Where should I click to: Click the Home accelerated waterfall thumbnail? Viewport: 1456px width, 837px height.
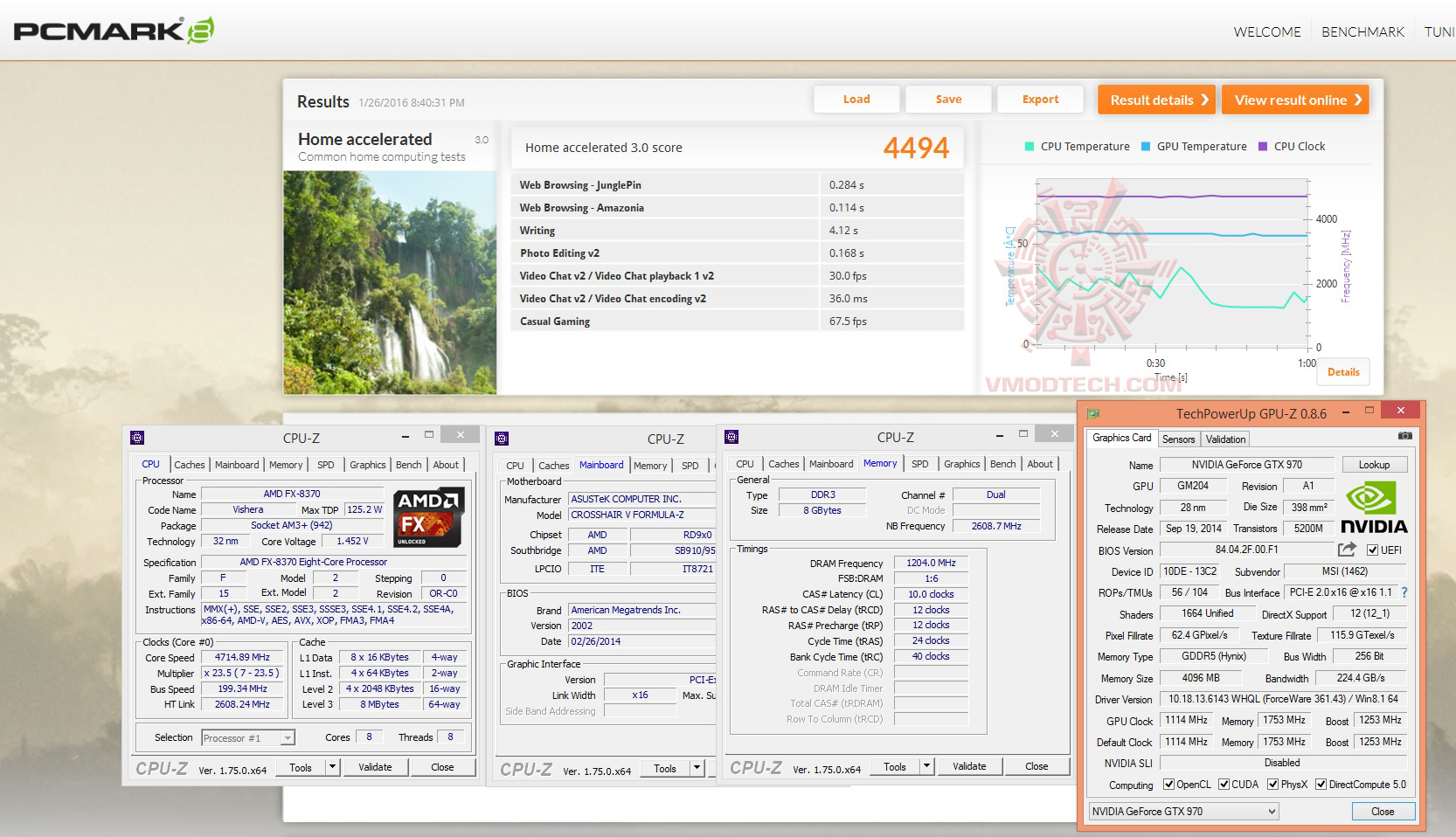[x=390, y=282]
